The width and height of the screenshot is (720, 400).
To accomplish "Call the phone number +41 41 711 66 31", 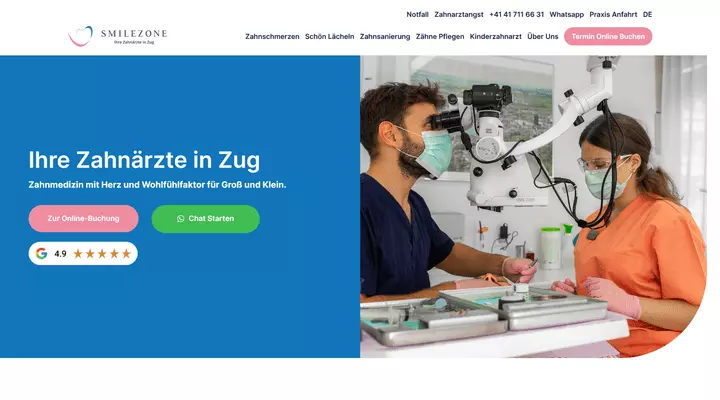I will click(517, 15).
